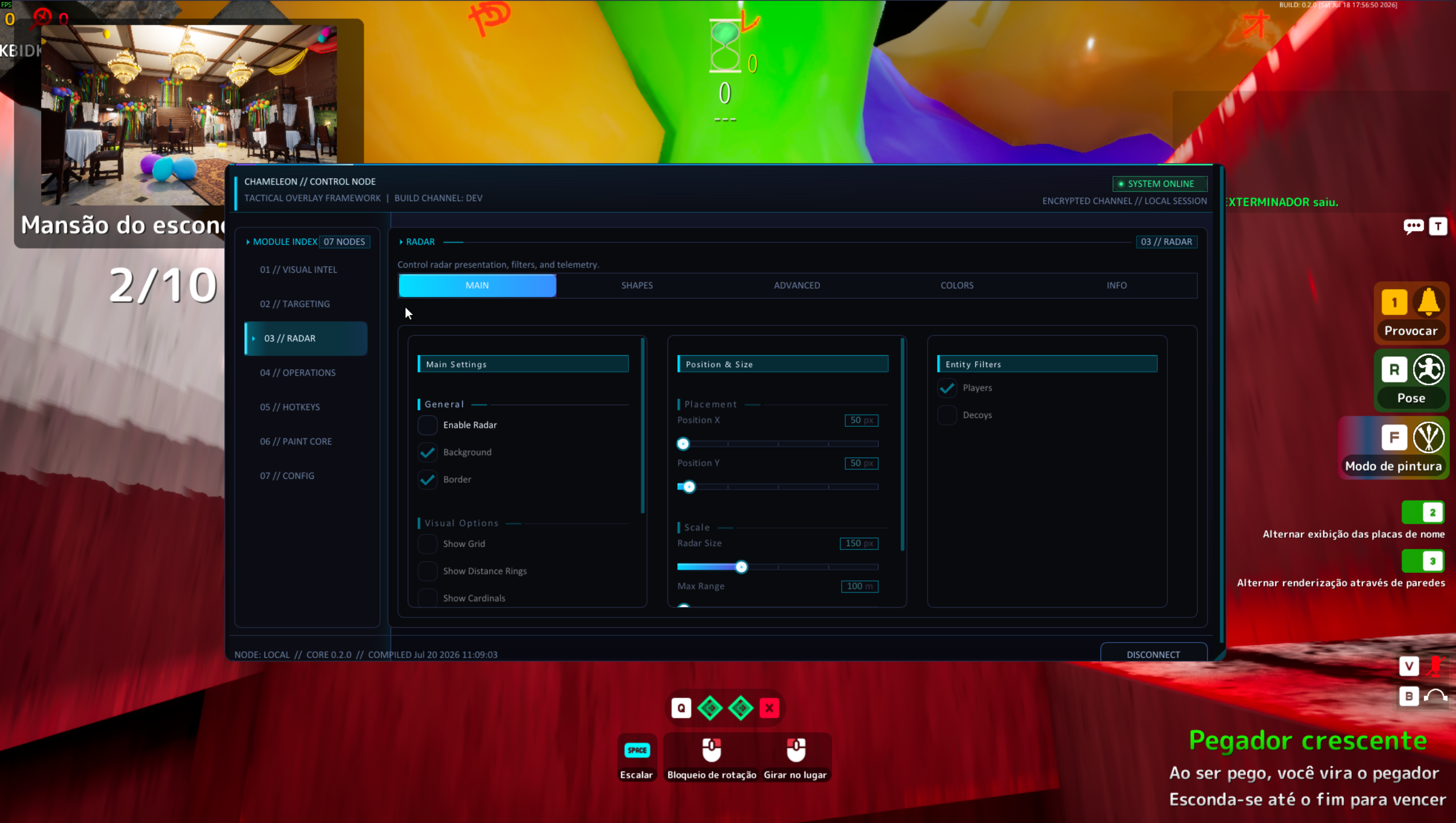Click the Provocar bell icon
Screen dimensions: 1456x823
click(x=1429, y=302)
